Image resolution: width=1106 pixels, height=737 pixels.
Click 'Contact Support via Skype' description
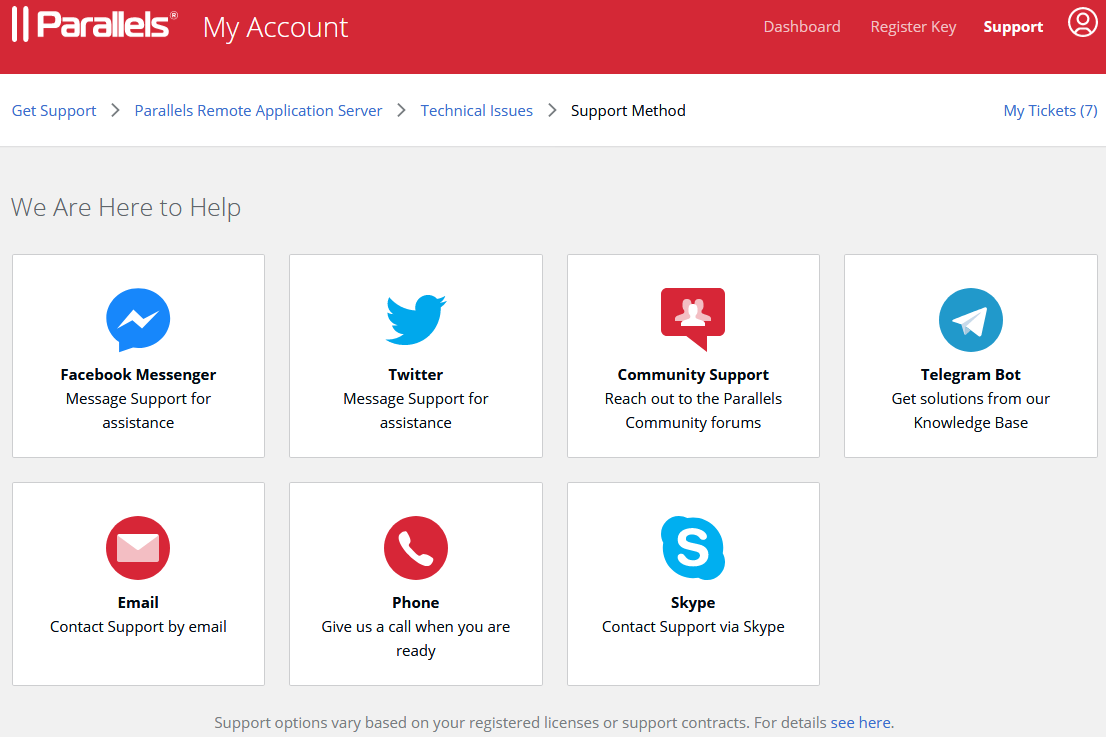click(x=693, y=626)
